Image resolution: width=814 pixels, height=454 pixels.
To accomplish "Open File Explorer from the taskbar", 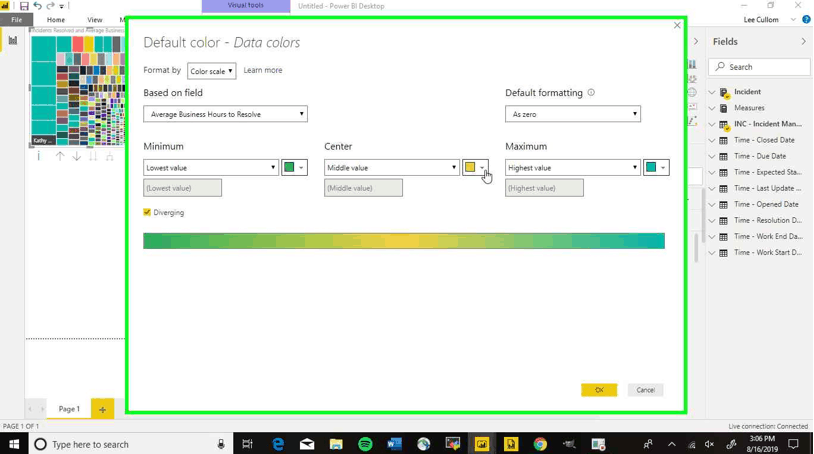I will click(336, 444).
